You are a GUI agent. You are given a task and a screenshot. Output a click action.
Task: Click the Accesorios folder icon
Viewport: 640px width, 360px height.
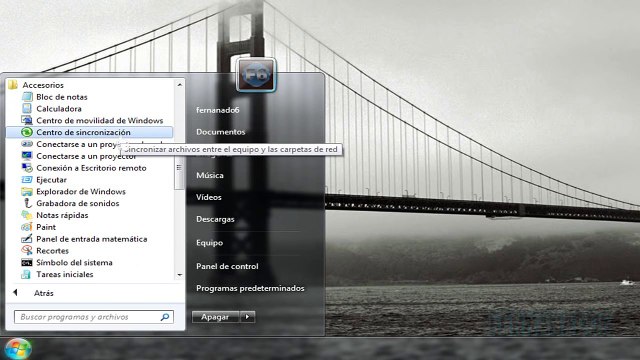pyautogui.click(x=13, y=85)
